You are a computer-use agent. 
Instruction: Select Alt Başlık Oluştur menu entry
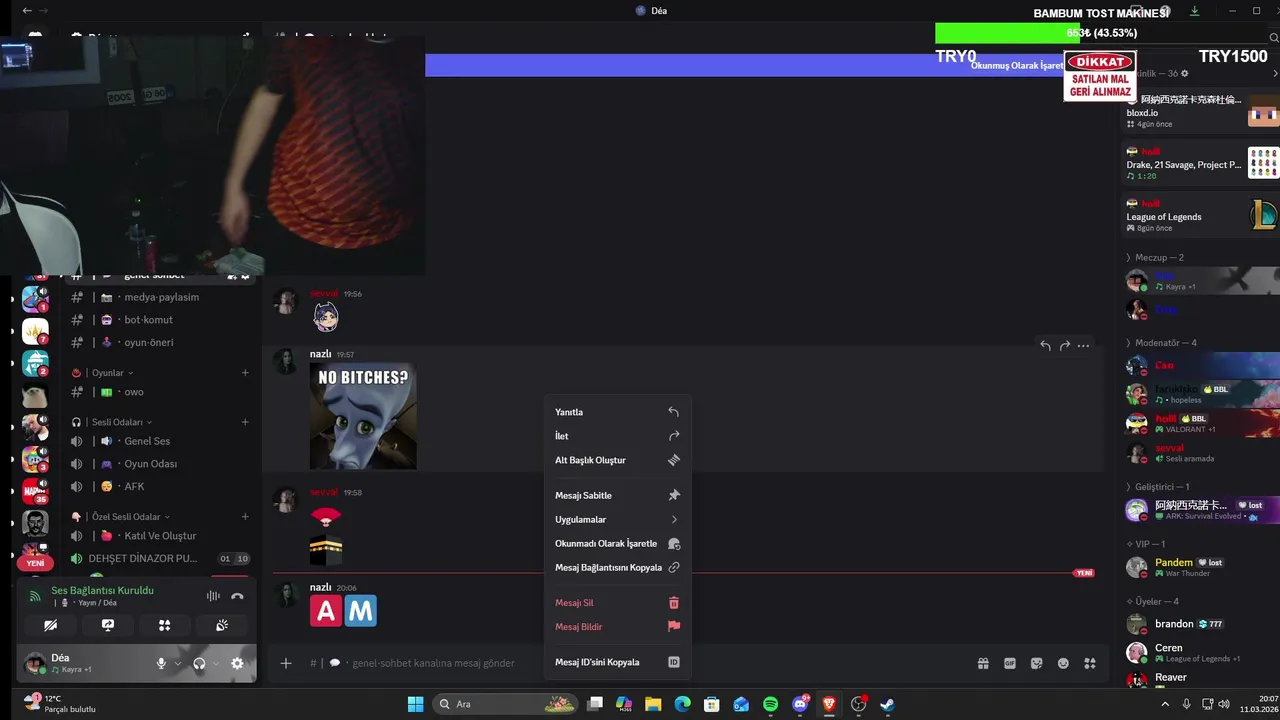pos(617,460)
